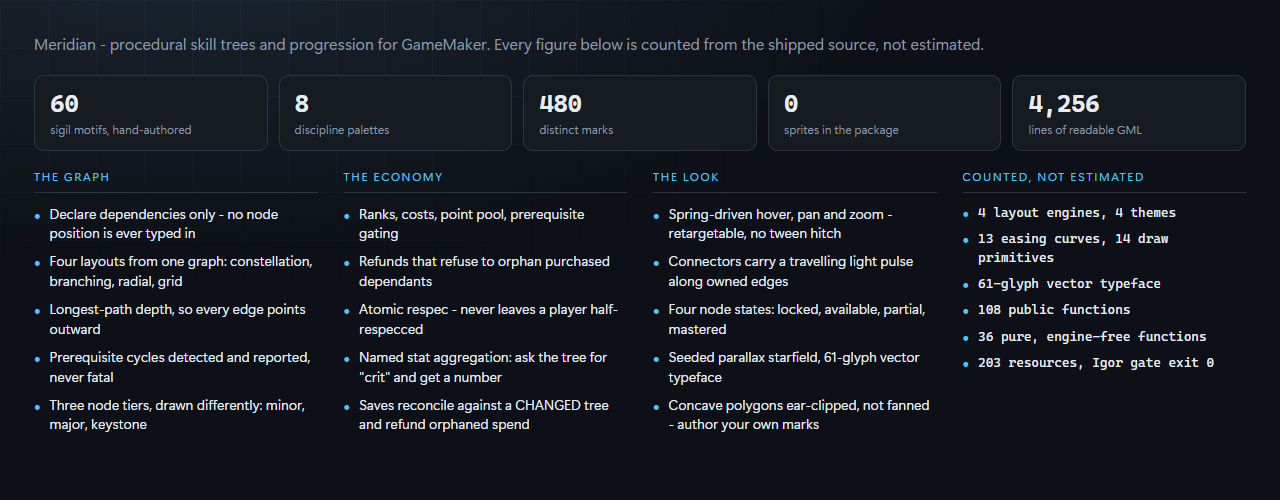
Task: Click COUNTED, NOT ESTIMATED heading
Action: (1053, 177)
